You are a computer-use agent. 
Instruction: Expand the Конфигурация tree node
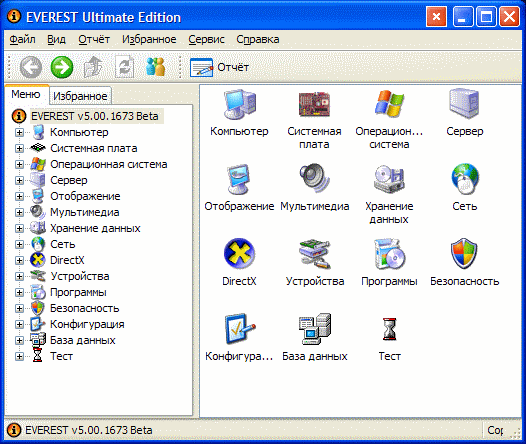pos(19,324)
